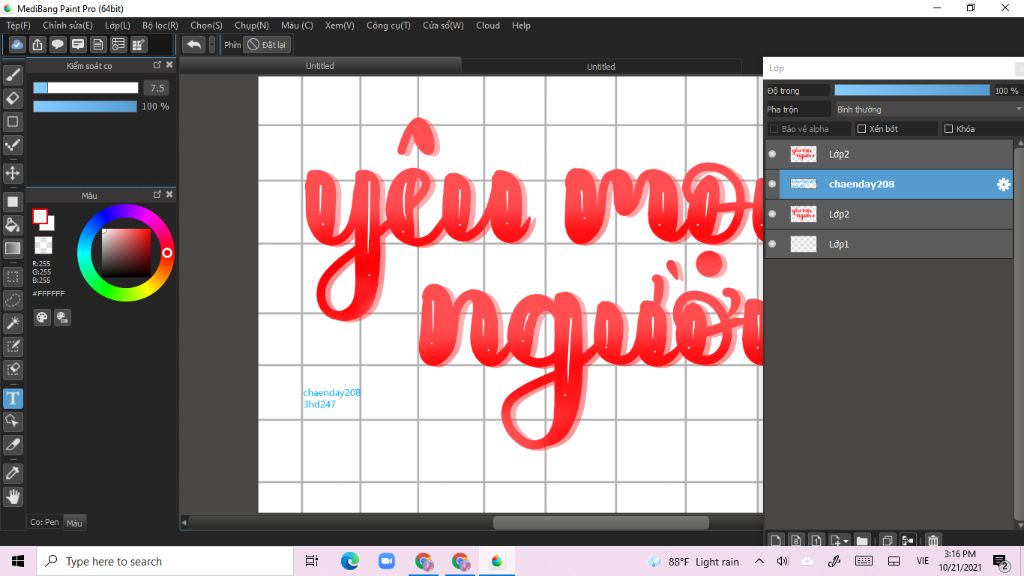Add a layer folder
This screenshot has height=576, width=1024.
[862, 540]
